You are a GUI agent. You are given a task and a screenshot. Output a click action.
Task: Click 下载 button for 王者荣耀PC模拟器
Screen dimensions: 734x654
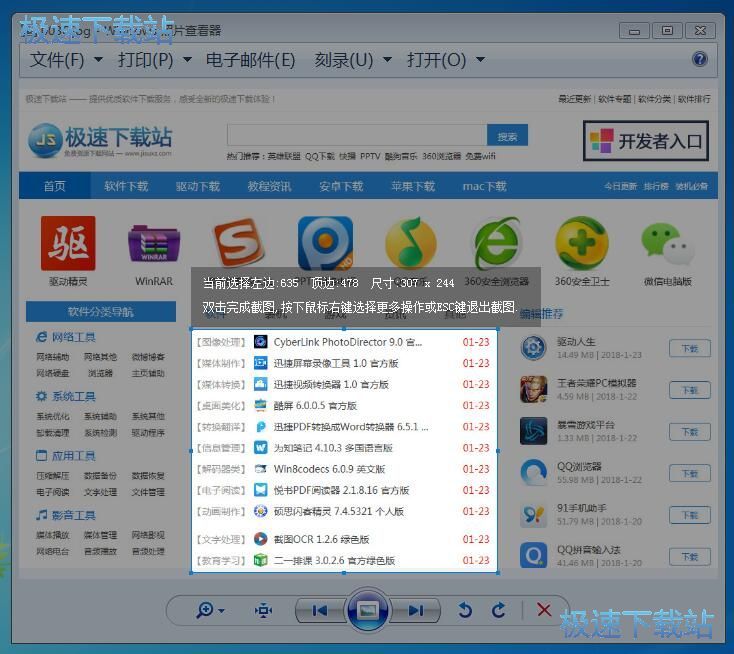coord(690,390)
